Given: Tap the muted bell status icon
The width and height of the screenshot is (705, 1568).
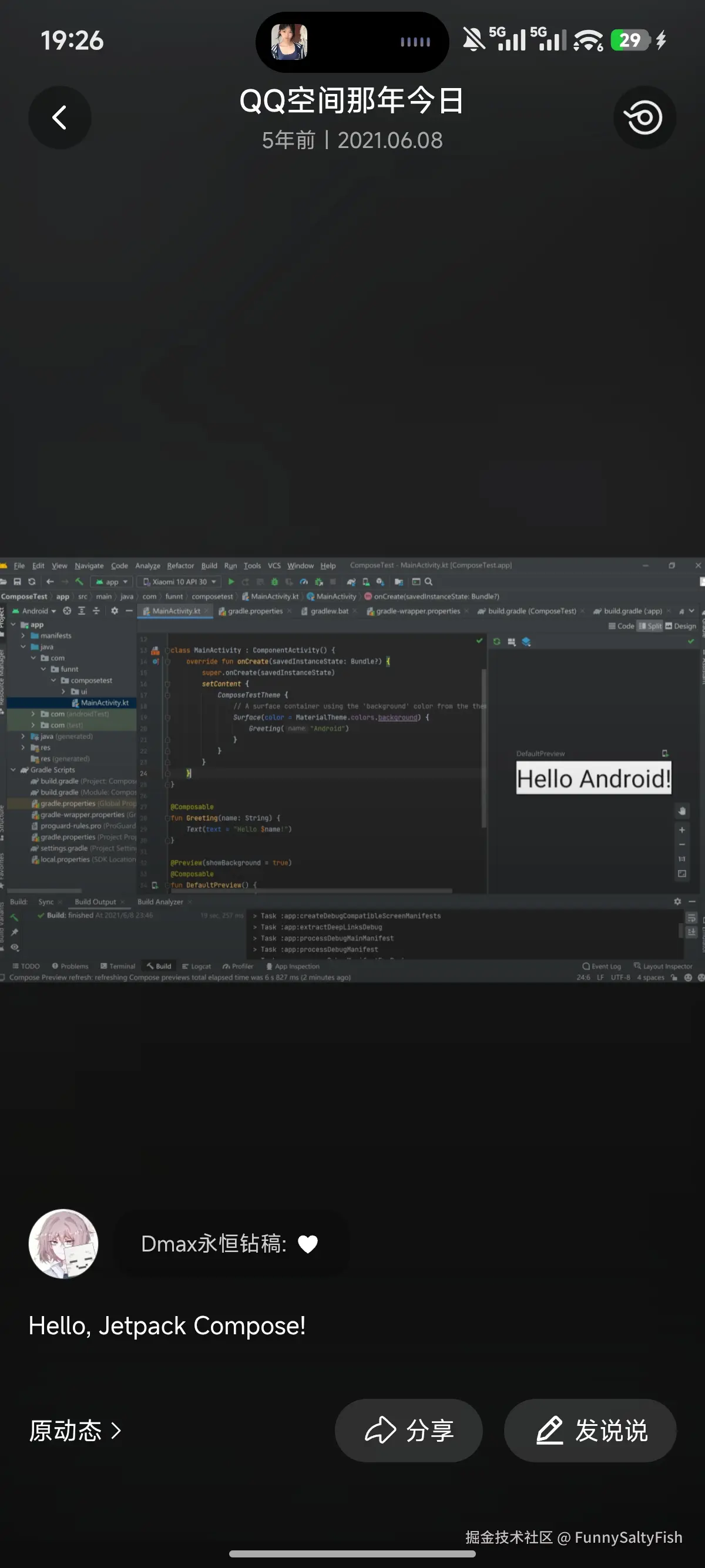Looking at the screenshot, I should [473, 40].
